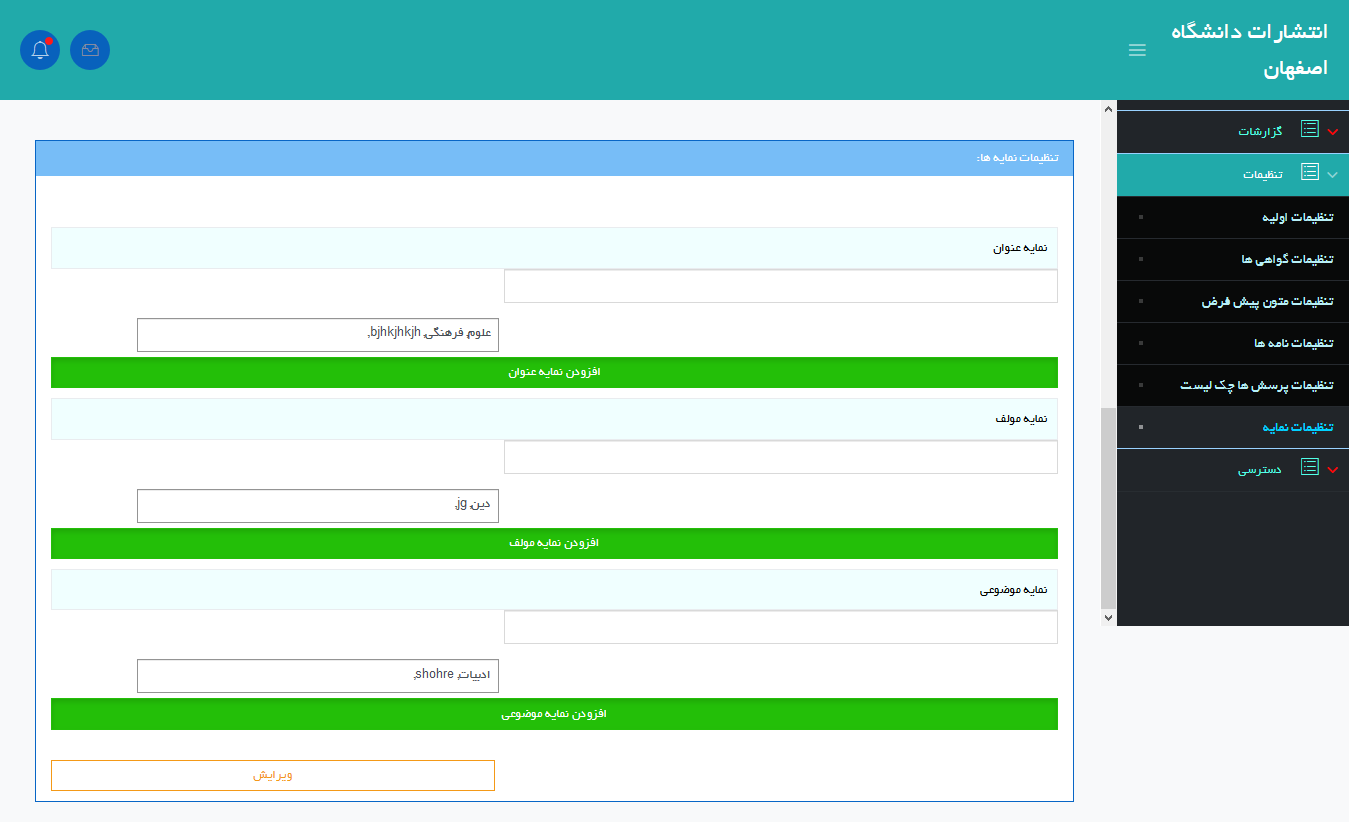
Task: Expand the دسترسی menu red chevron
Action: pyautogui.click(x=1332, y=469)
